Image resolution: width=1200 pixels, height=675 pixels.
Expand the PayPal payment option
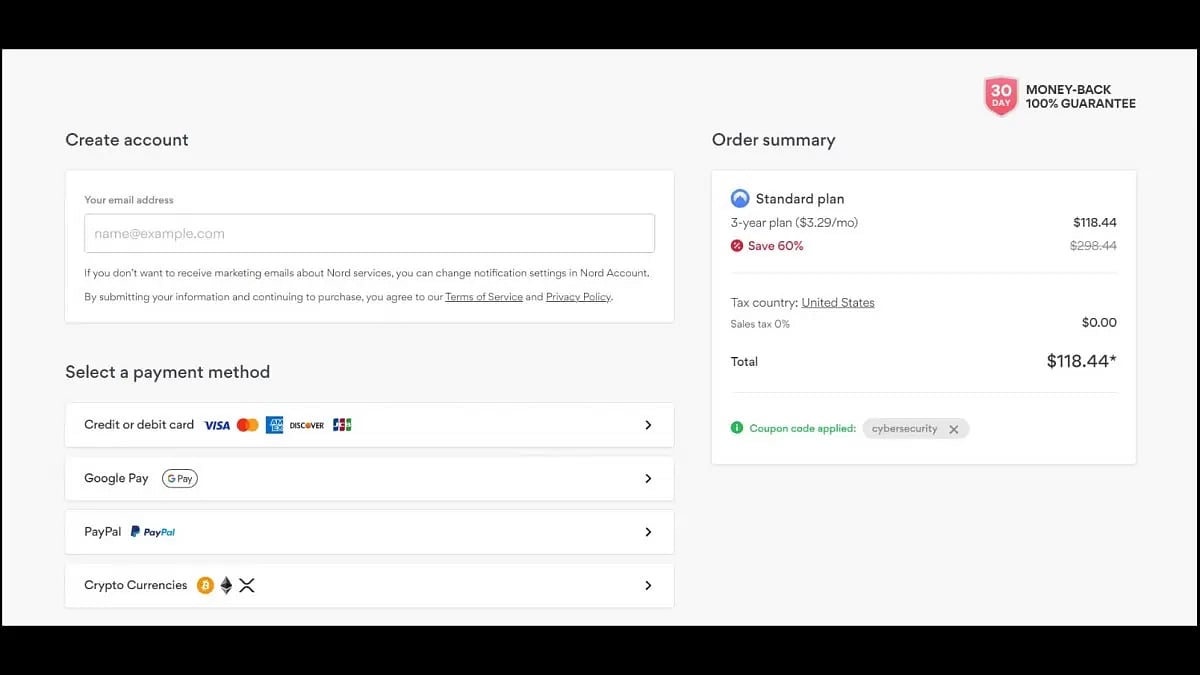click(x=648, y=532)
